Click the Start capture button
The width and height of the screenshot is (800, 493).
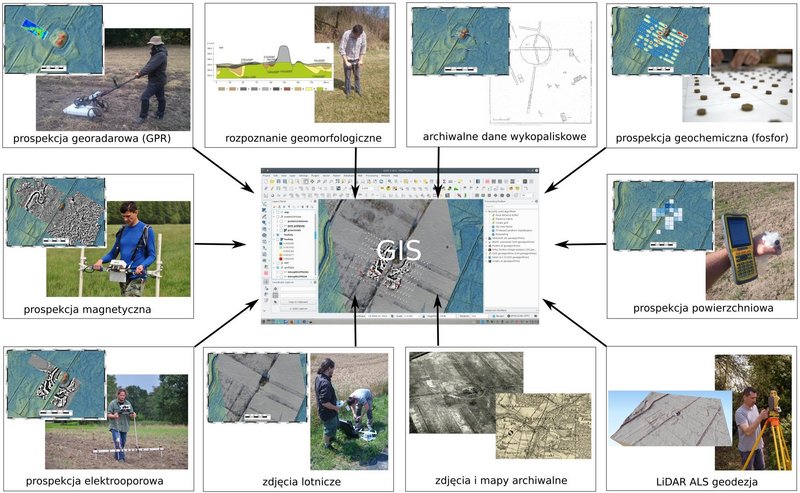pos(298,309)
